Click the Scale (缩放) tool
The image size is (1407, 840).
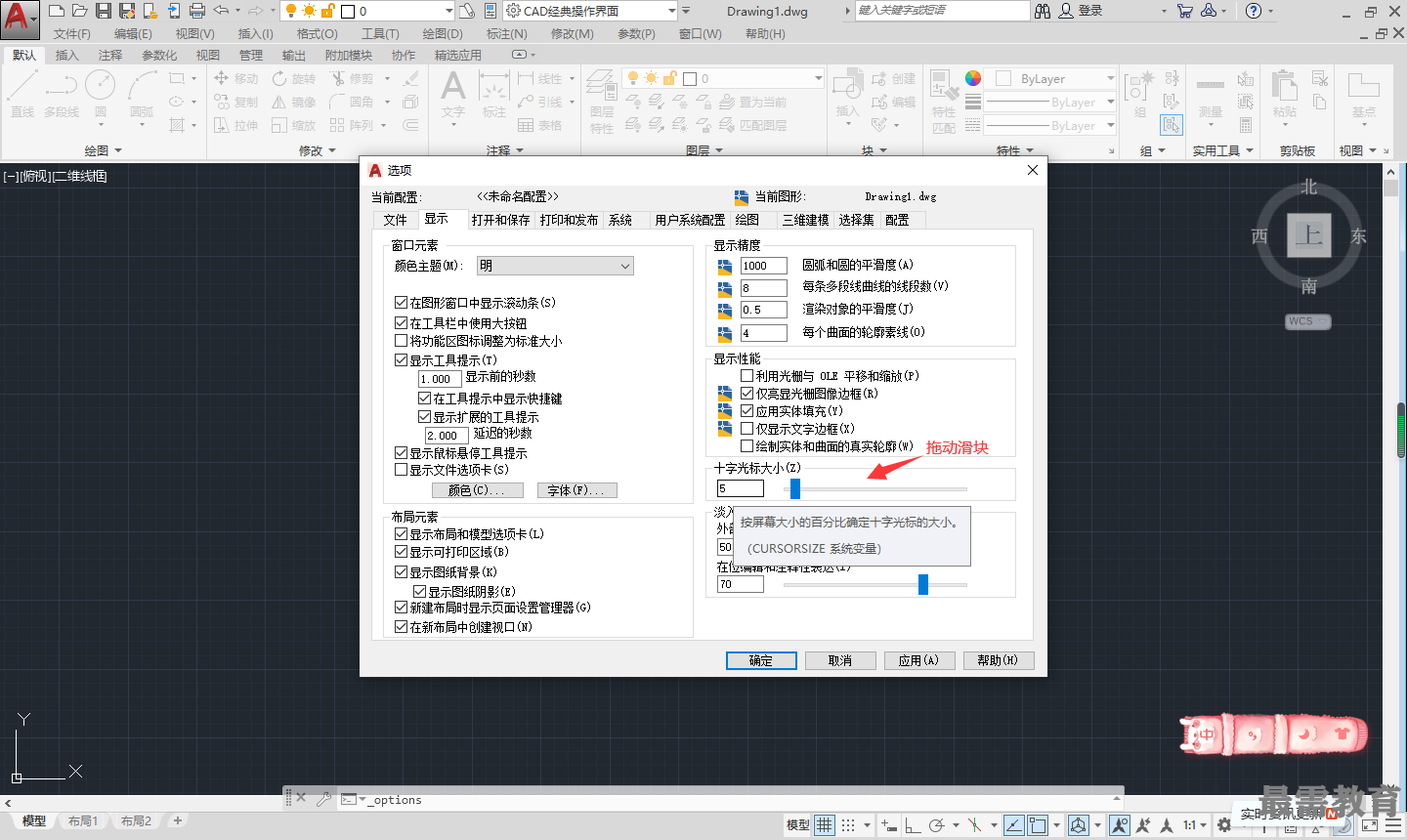[294, 125]
